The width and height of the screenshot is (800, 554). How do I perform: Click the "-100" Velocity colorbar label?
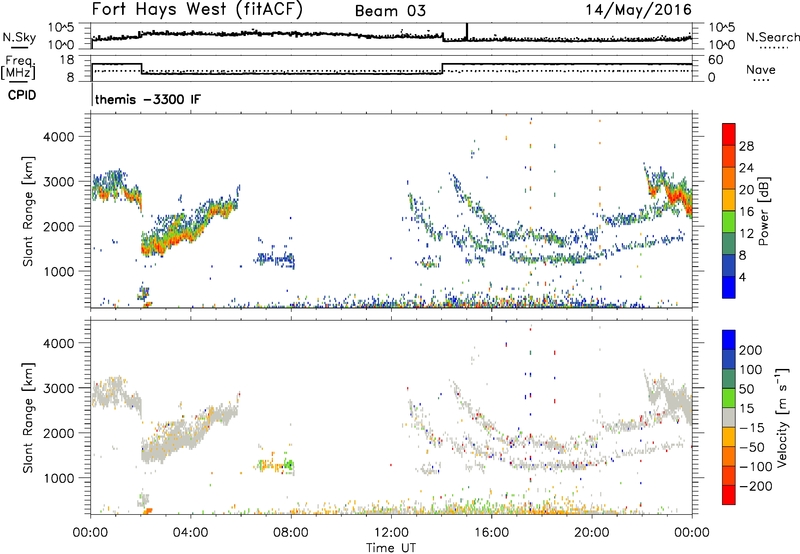[756, 467]
